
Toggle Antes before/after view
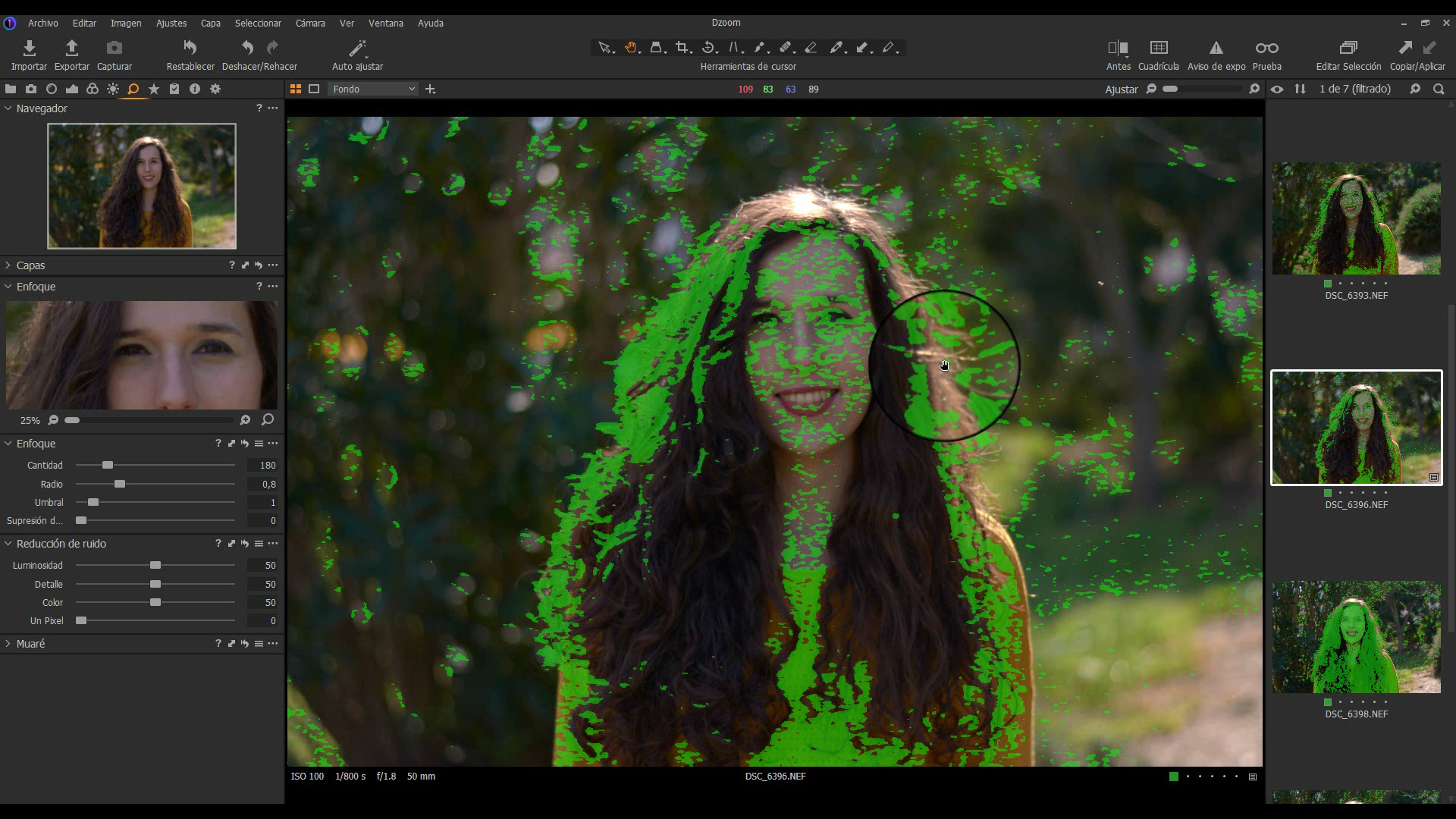[1119, 53]
